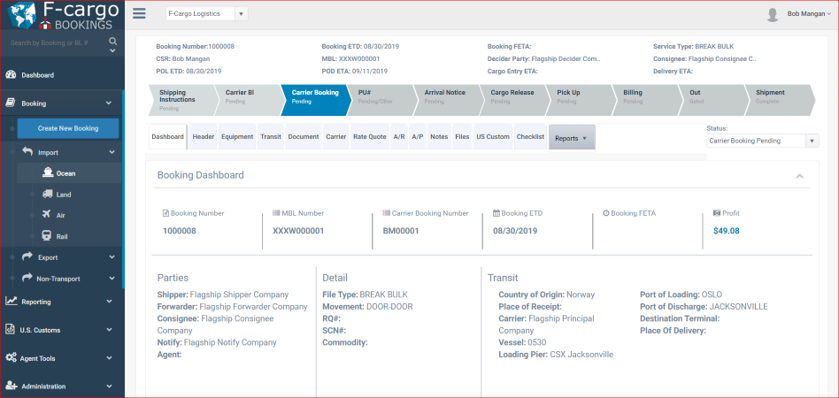Click the Air plane icon
The height and width of the screenshot is (398, 839).
[47, 215]
